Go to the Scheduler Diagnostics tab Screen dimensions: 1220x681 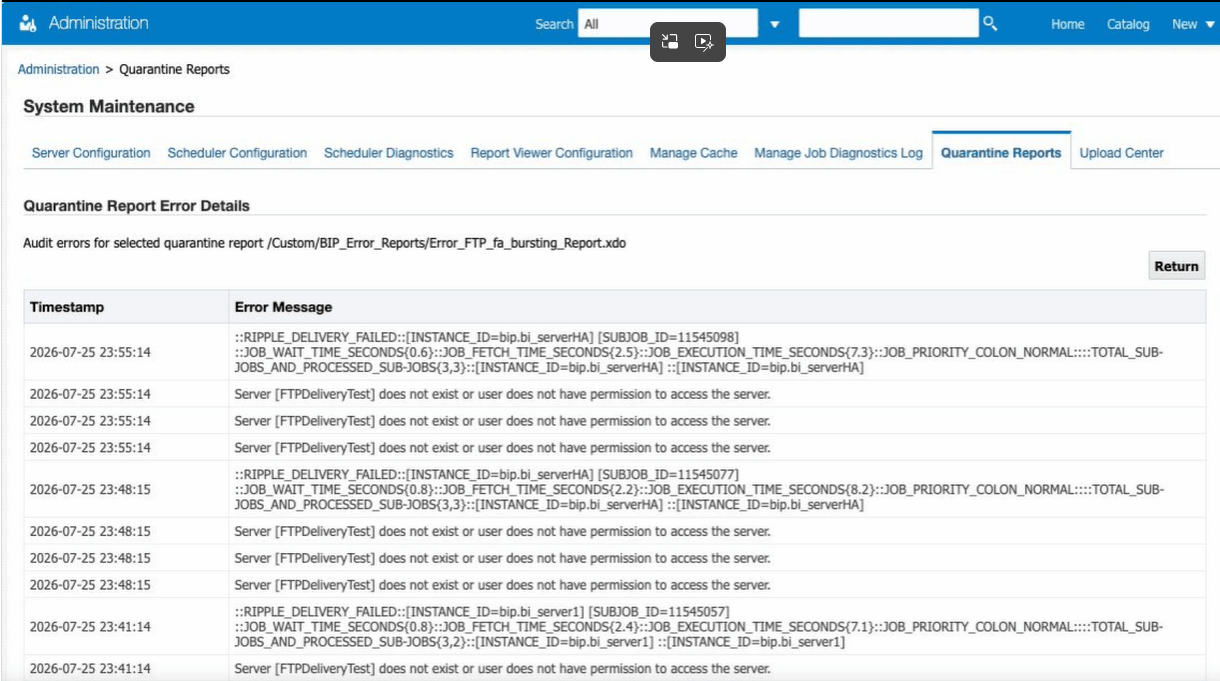[389, 153]
